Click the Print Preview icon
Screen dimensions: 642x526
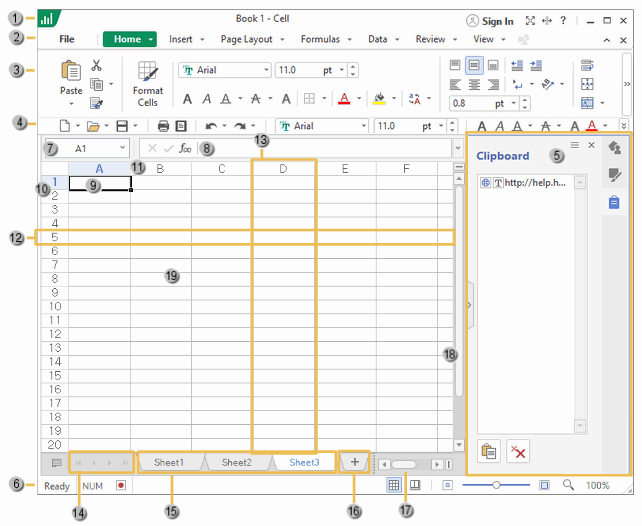tap(181, 126)
